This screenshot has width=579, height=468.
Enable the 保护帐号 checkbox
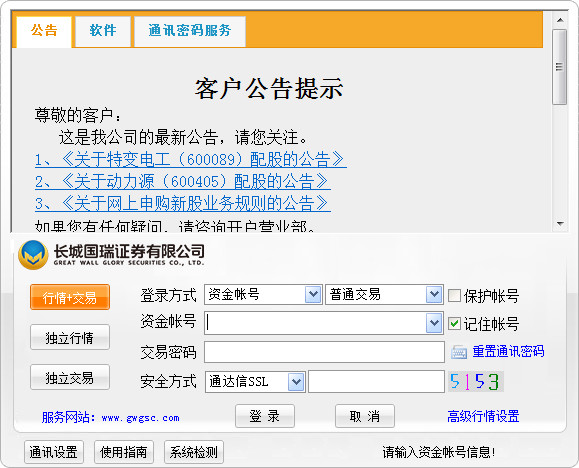pos(454,296)
